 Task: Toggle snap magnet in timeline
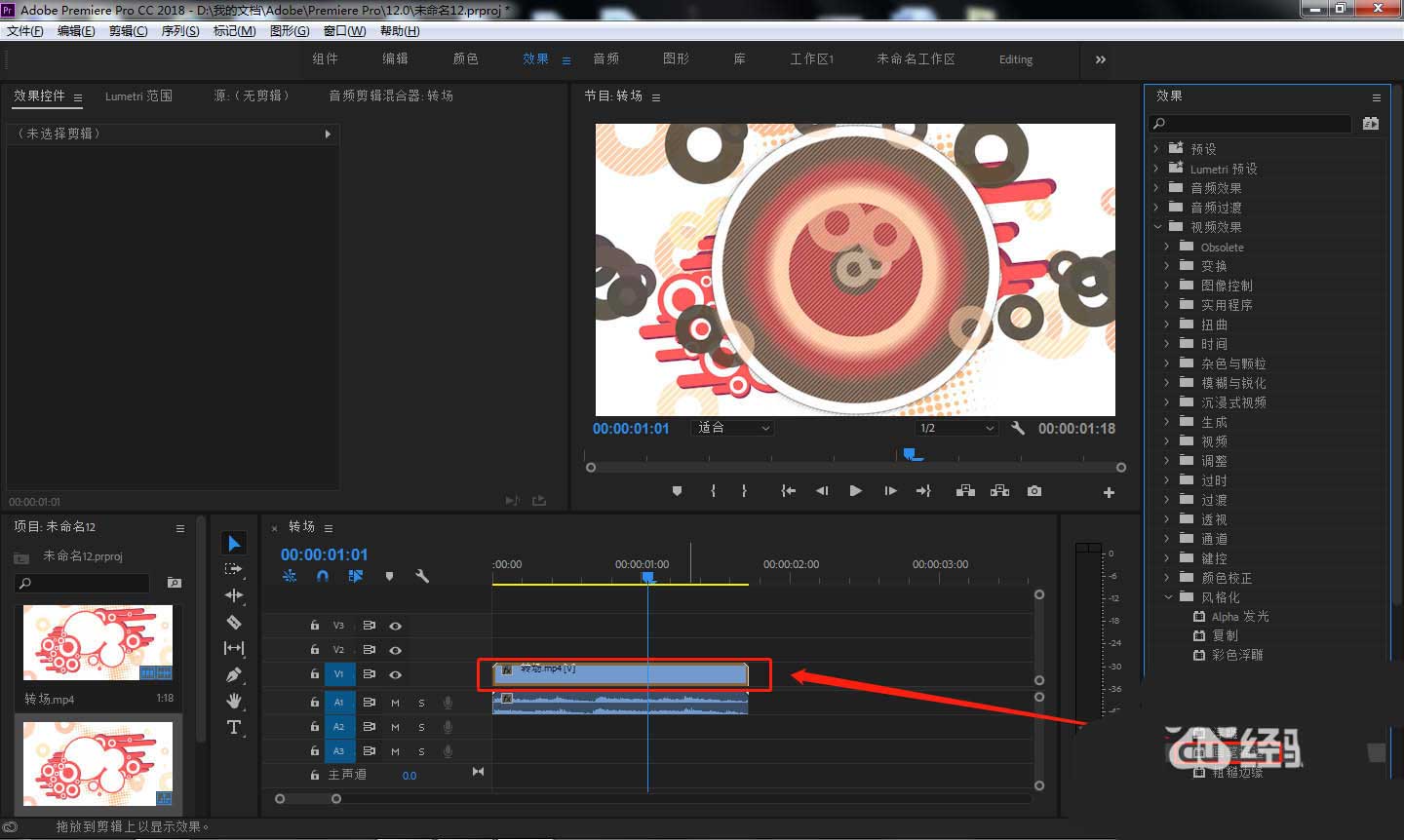pyautogui.click(x=323, y=576)
